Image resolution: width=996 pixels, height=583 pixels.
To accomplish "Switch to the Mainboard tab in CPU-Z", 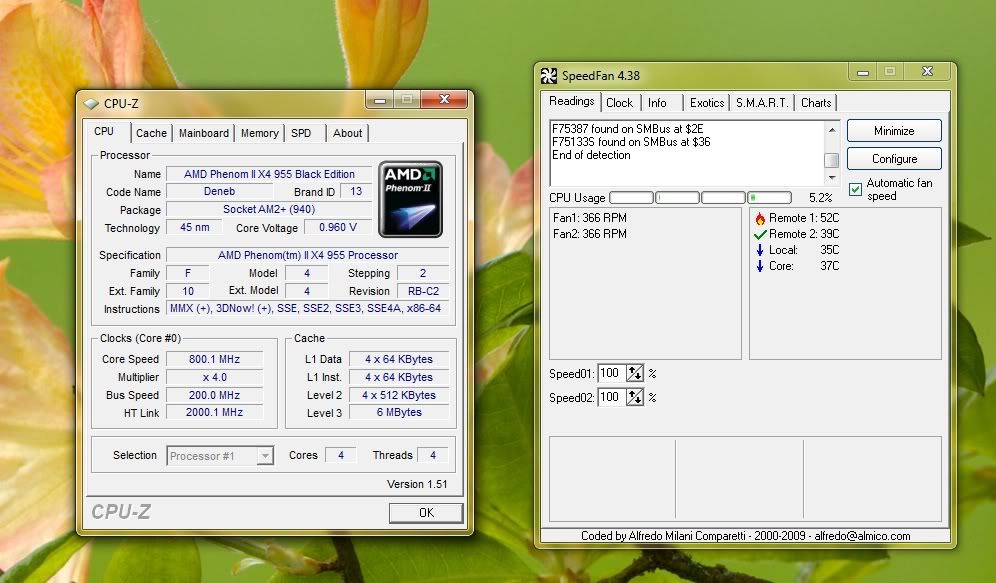I will [x=203, y=133].
